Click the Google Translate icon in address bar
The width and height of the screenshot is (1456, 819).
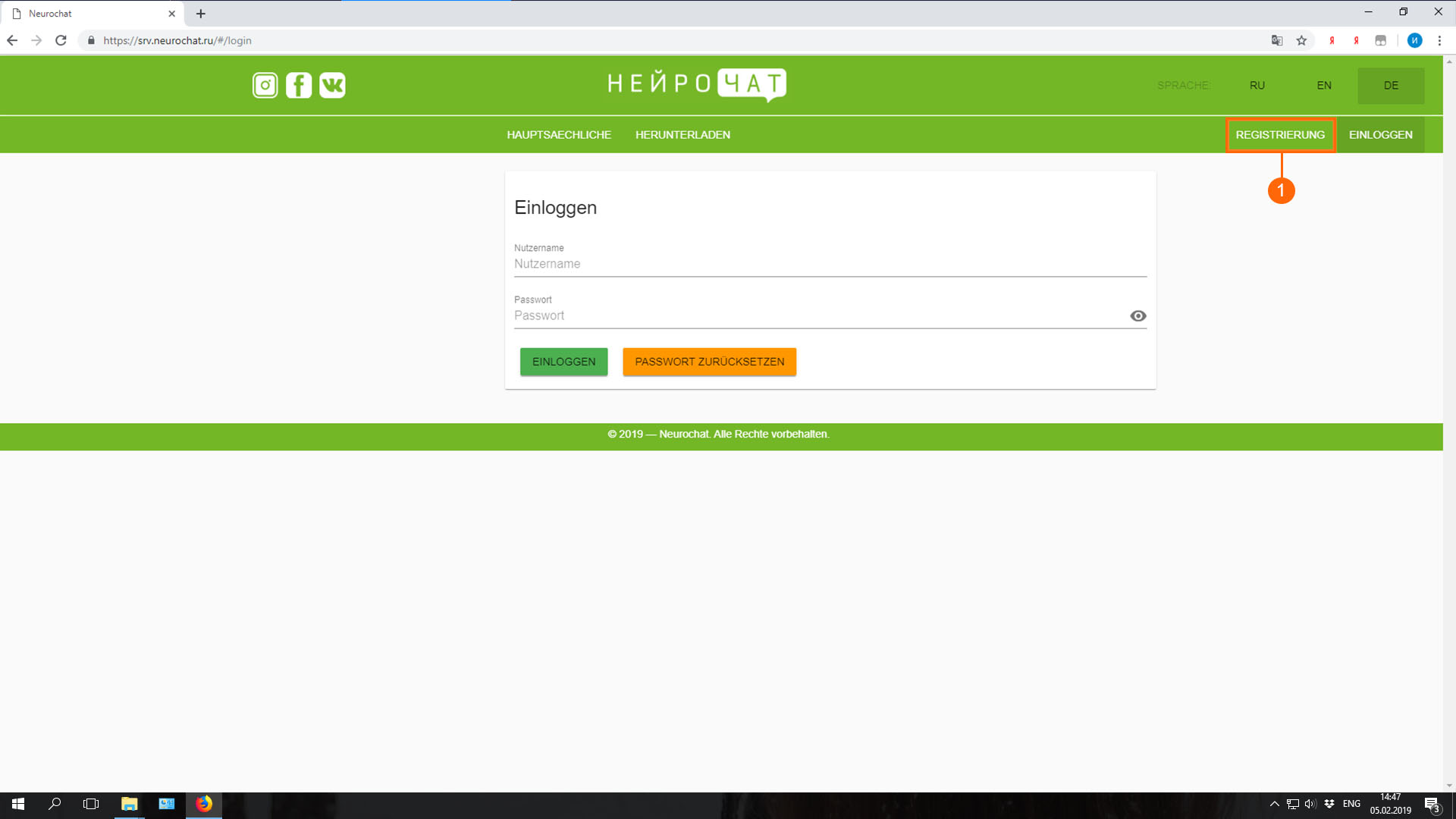tap(1277, 41)
